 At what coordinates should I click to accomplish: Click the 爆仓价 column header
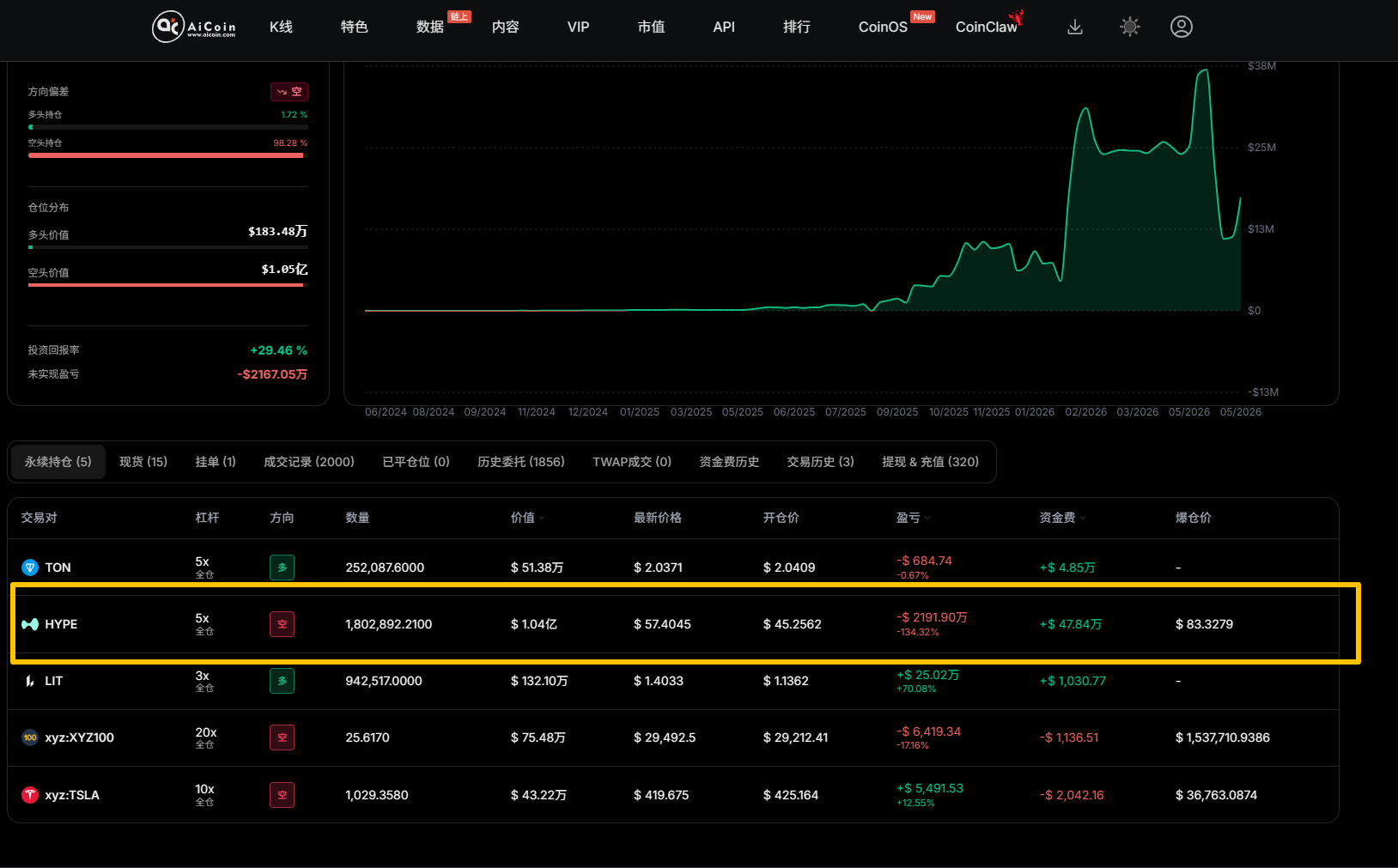coord(1194,518)
